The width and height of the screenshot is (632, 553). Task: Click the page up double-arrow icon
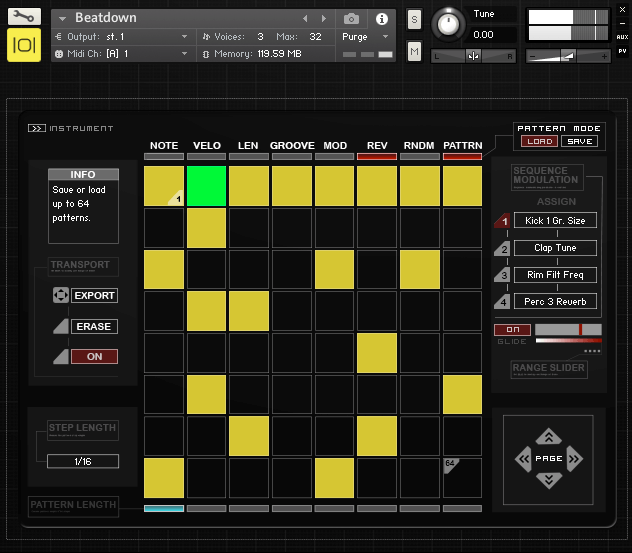pyautogui.click(x=548, y=436)
